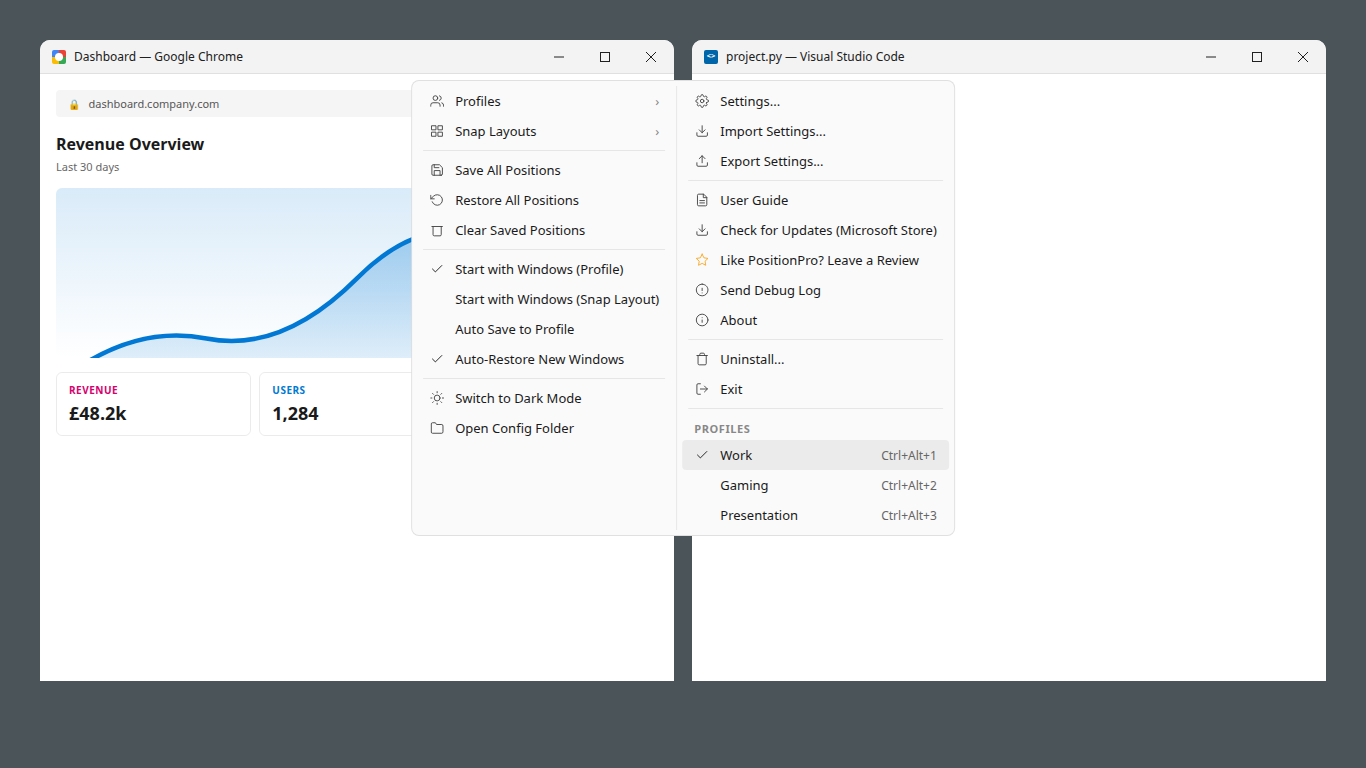The height and width of the screenshot is (768, 1366).
Task: Click the Open Config Folder icon
Action: click(436, 428)
